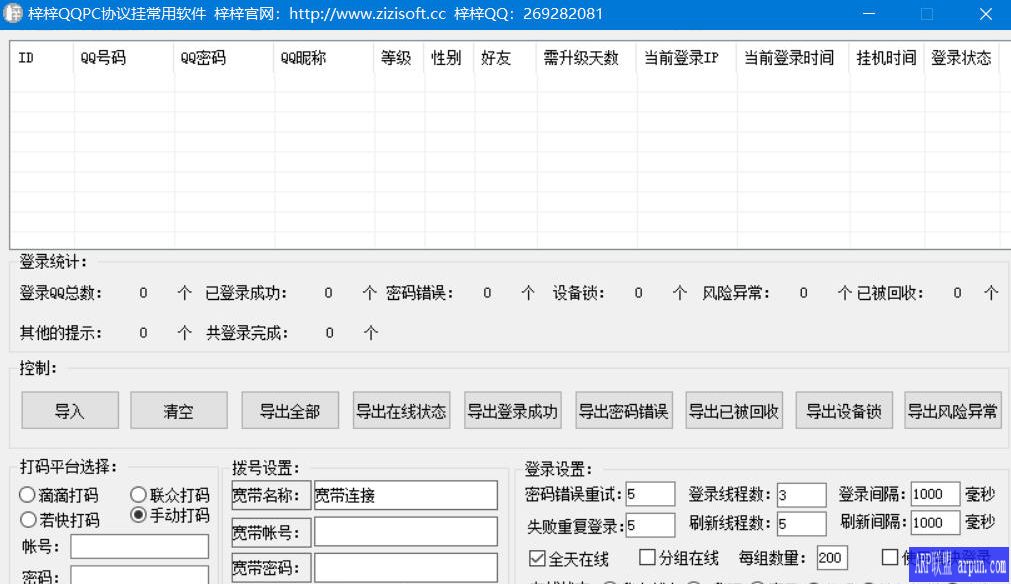Image resolution: width=1011 pixels, height=584 pixels.
Task: Click the 好友 column header
Action: (x=505, y=58)
